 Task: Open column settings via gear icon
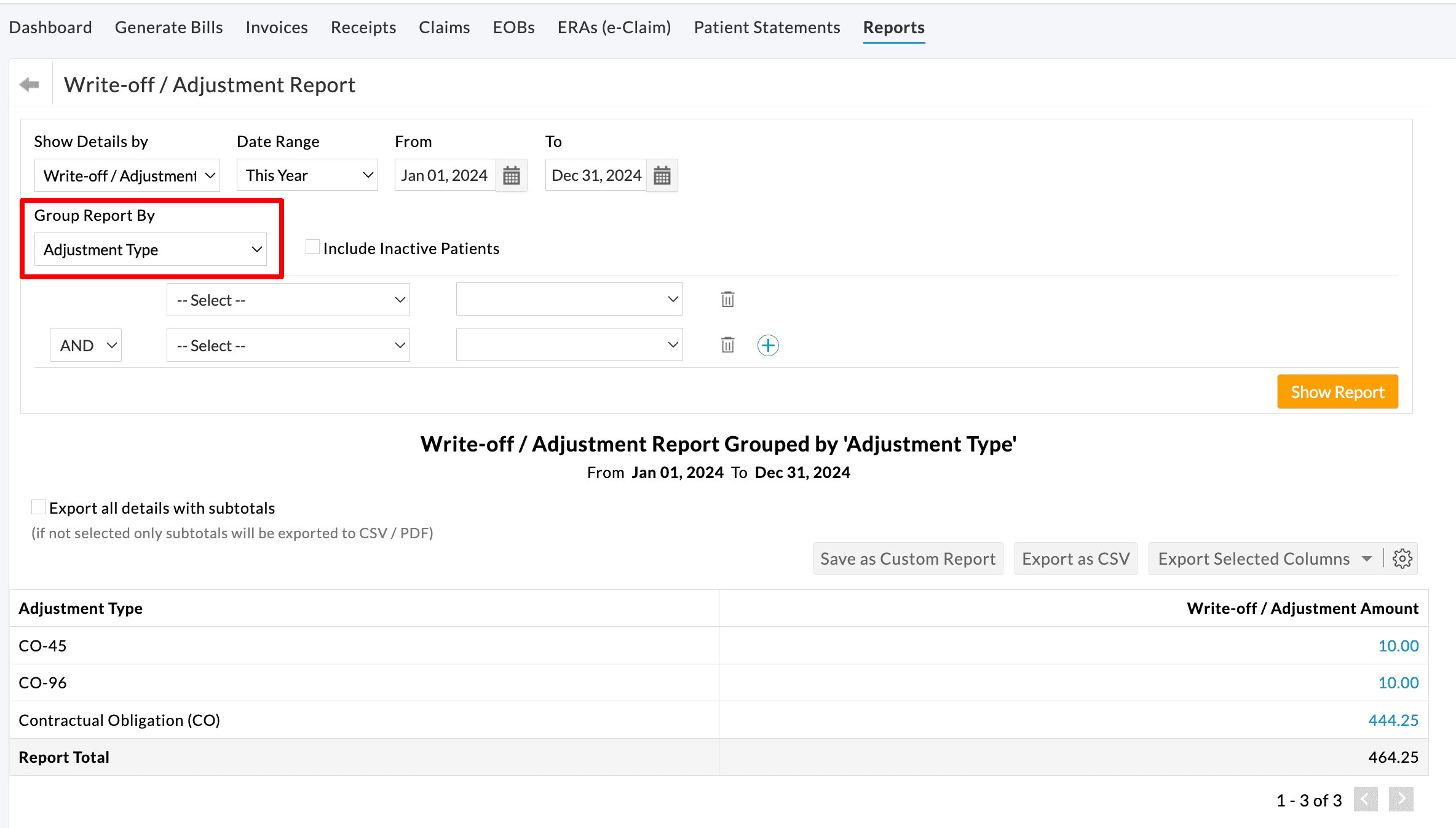[1402, 559]
